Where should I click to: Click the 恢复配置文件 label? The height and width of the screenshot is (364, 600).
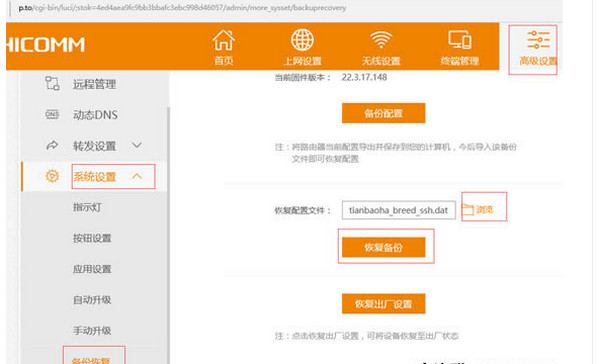303,210
